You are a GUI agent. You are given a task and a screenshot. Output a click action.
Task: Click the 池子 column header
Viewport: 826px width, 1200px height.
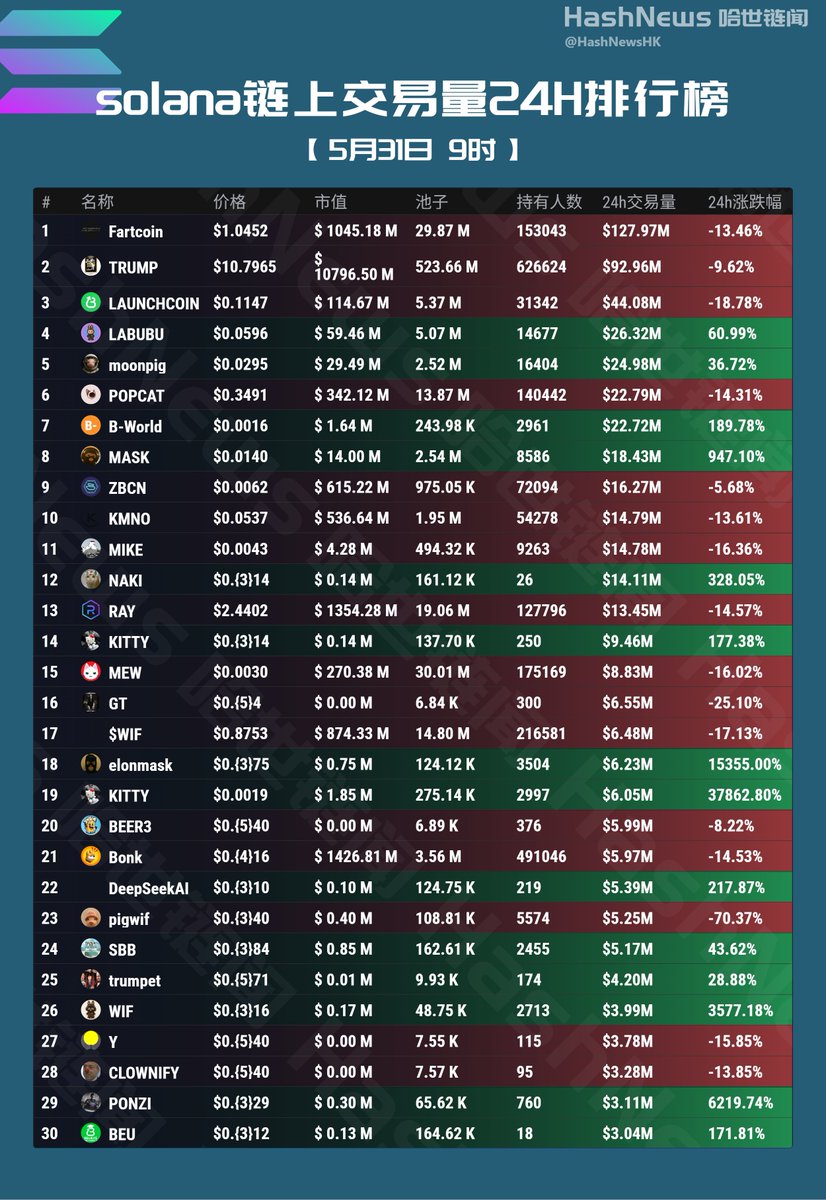click(431, 202)
